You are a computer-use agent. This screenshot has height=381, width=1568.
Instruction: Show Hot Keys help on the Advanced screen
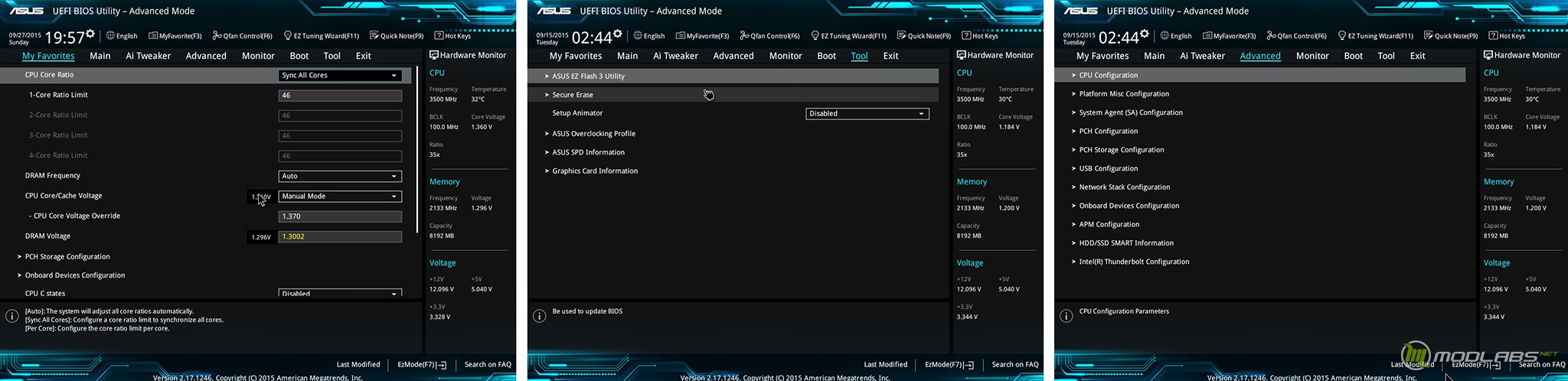click(x=1507, y=36)
